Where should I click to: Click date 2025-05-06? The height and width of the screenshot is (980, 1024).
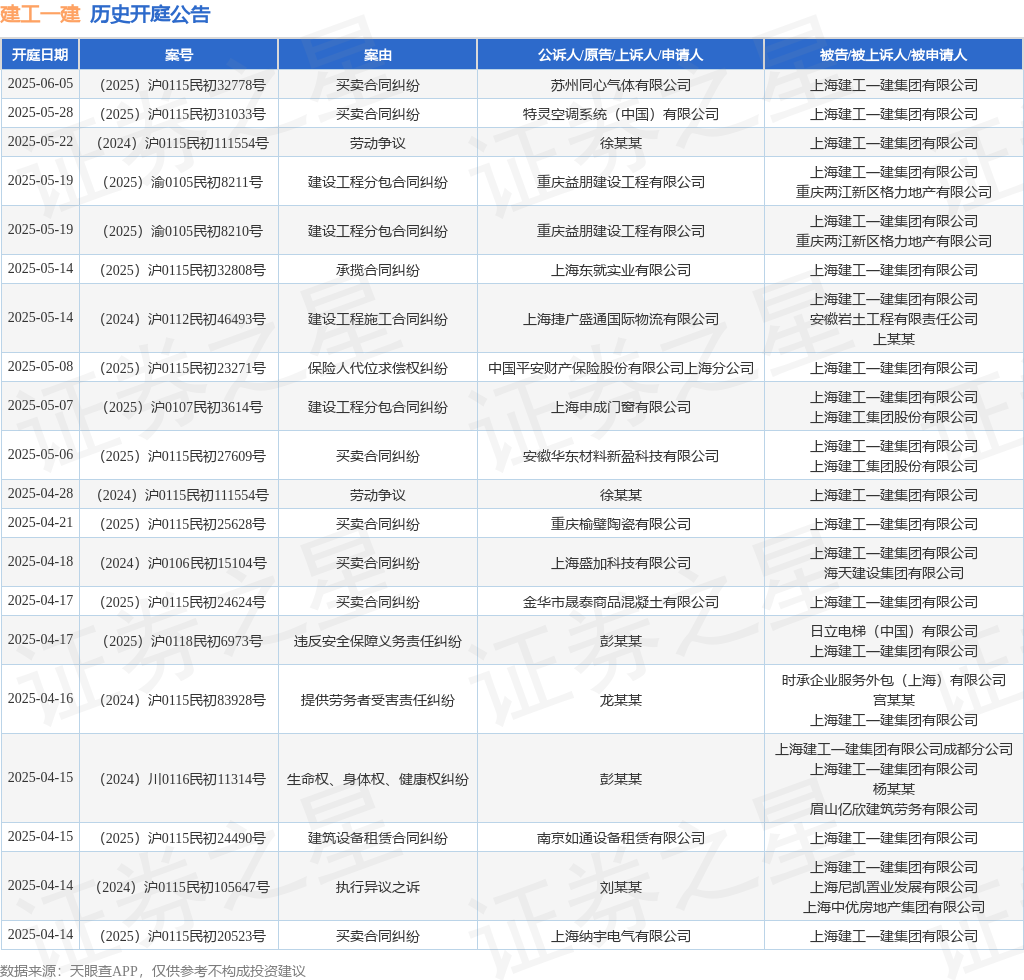[x=40, y=454]
